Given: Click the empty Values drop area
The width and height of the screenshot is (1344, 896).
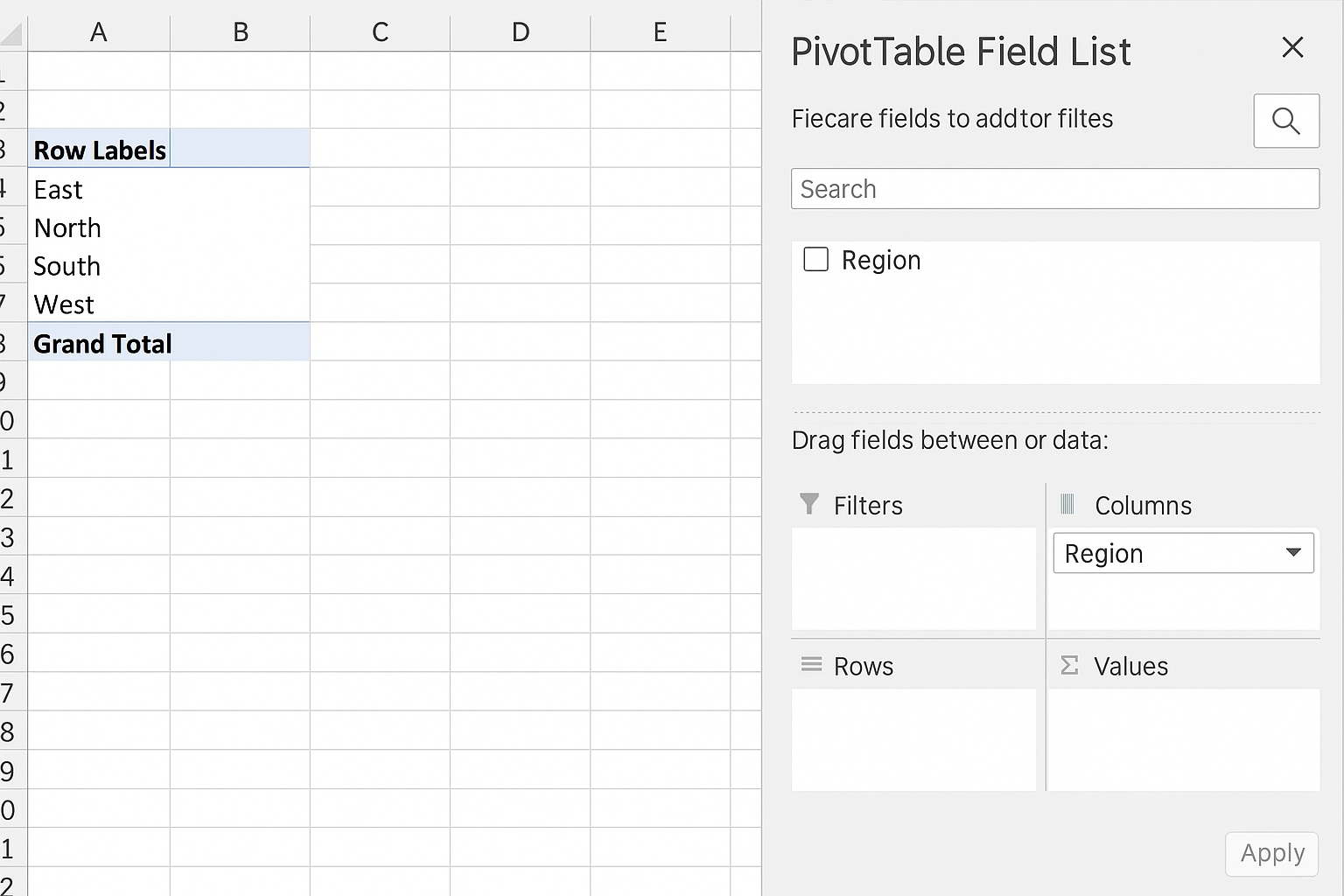Looking at the screenshot, I should point(1184,739).
